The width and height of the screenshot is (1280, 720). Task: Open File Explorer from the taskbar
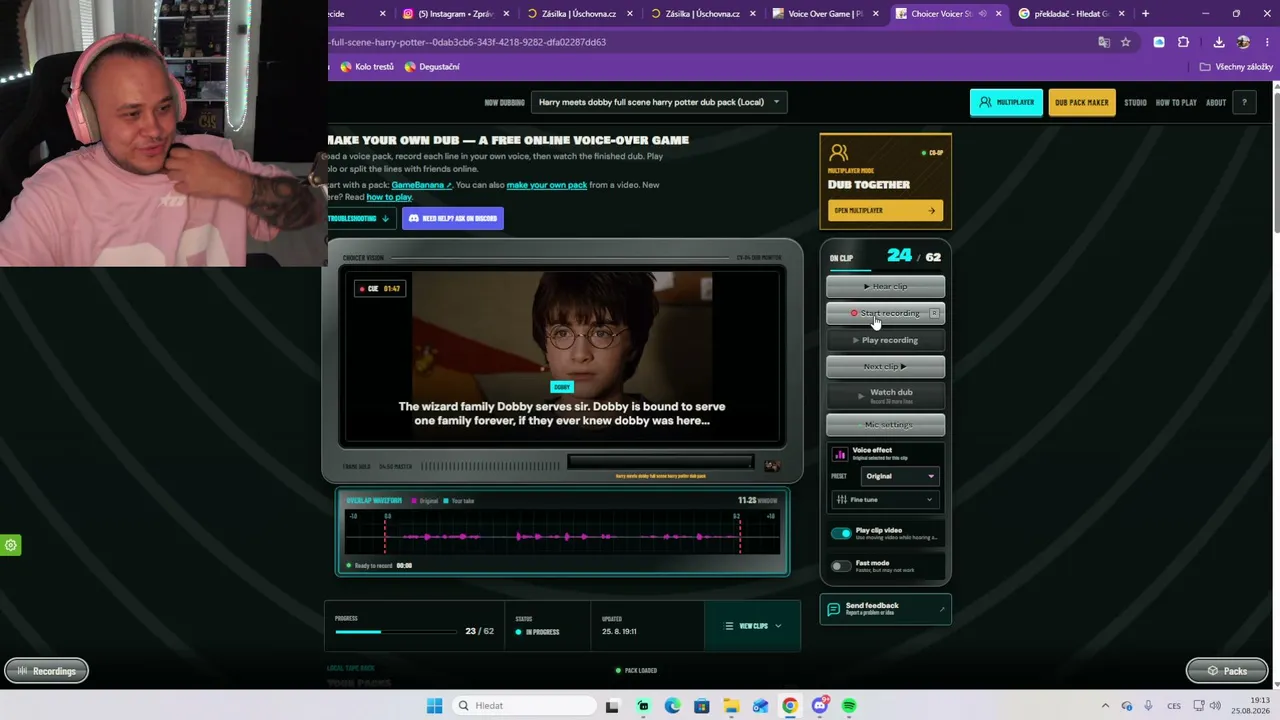(731, 706)
